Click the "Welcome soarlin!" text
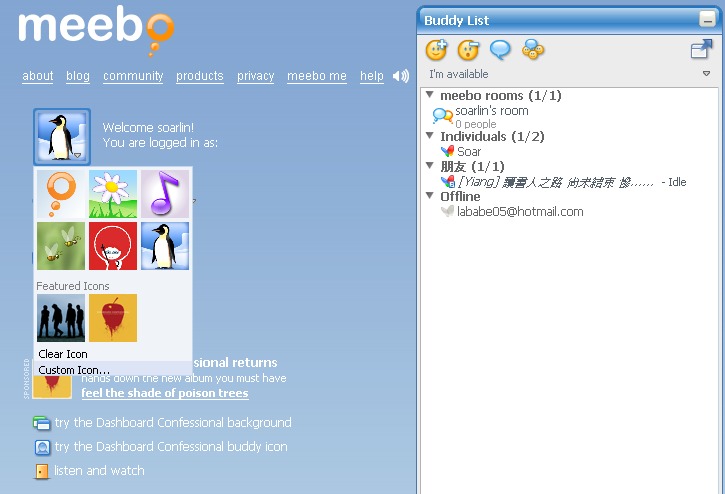The width and height of the screenshot is (725, 494). coord(148,128)
